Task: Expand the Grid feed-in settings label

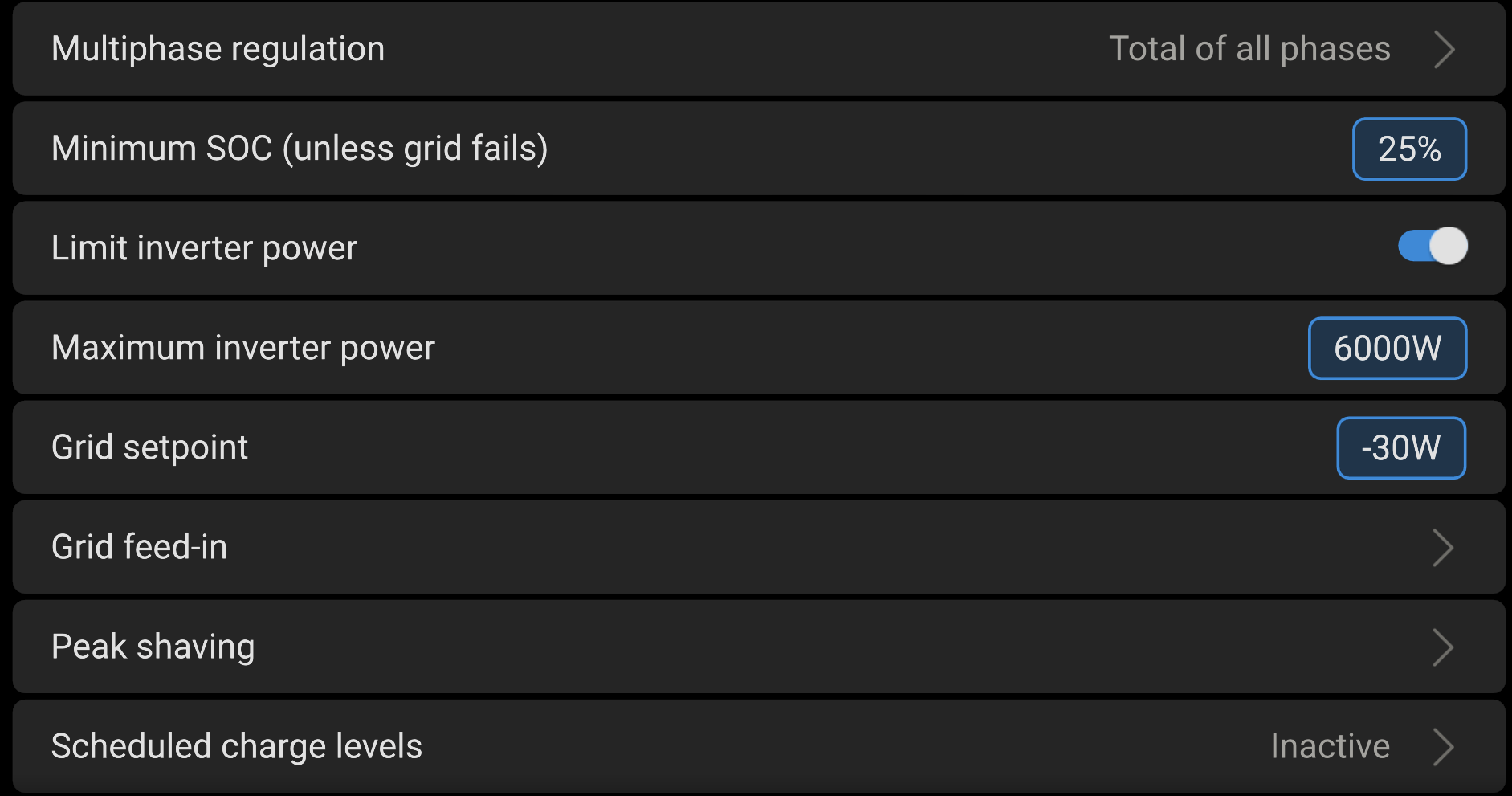Action: [139, 547]
